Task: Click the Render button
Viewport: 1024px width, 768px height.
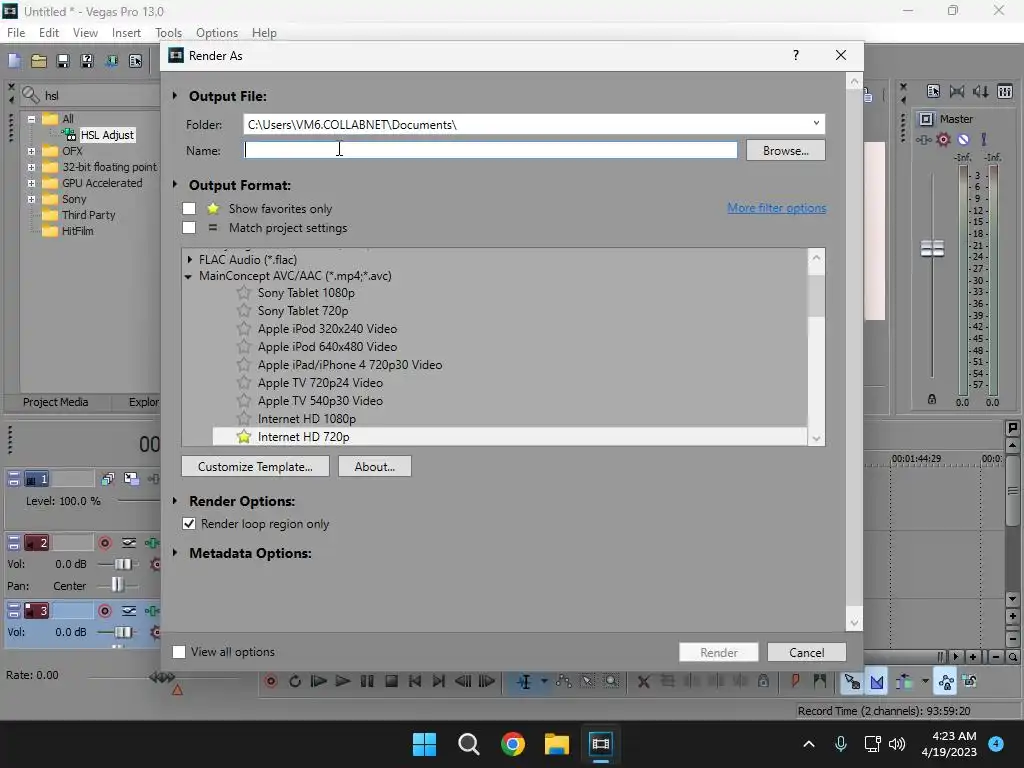Action: 718,652
